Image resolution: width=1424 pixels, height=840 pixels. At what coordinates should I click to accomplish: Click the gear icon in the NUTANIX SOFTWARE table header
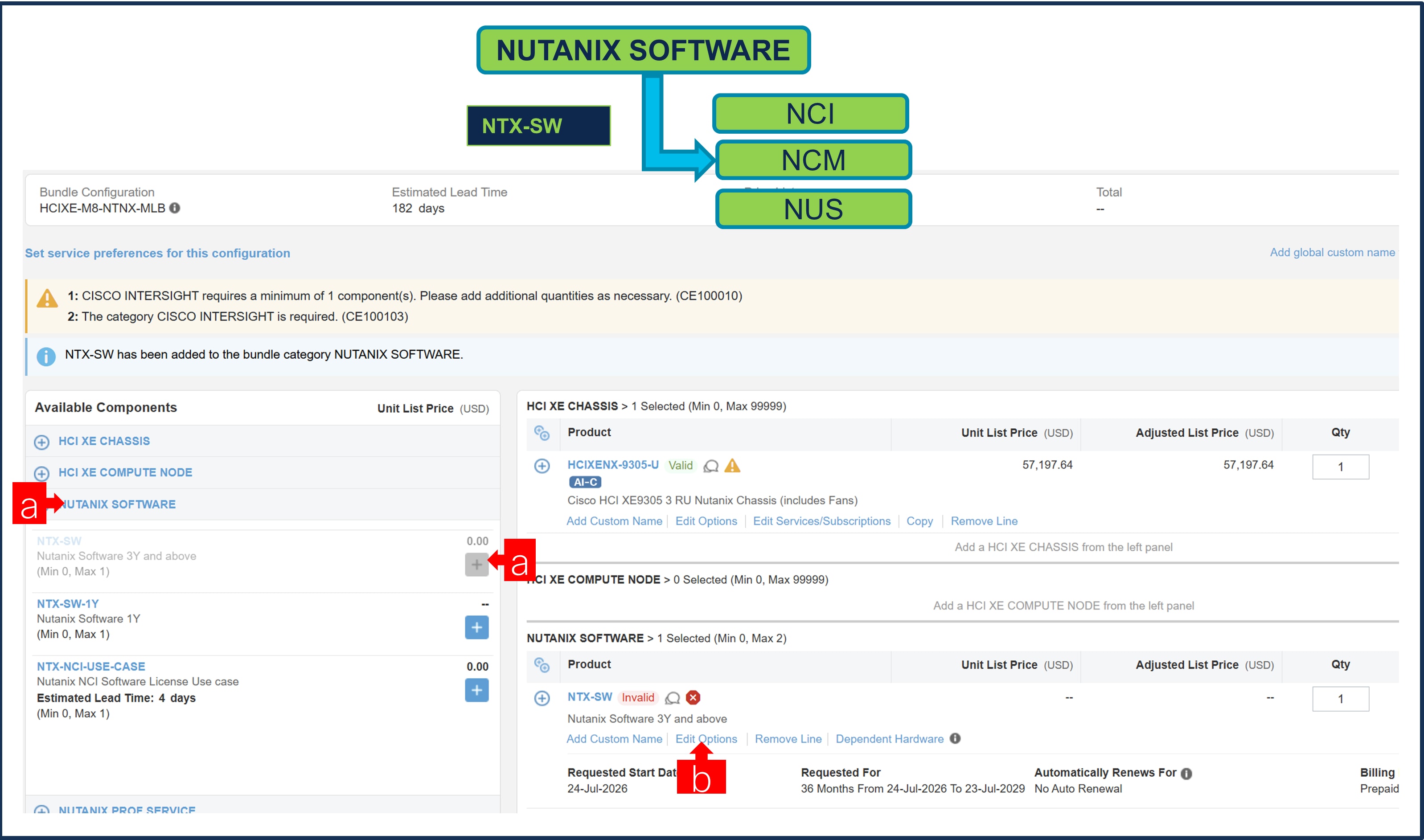coord(542,665)
